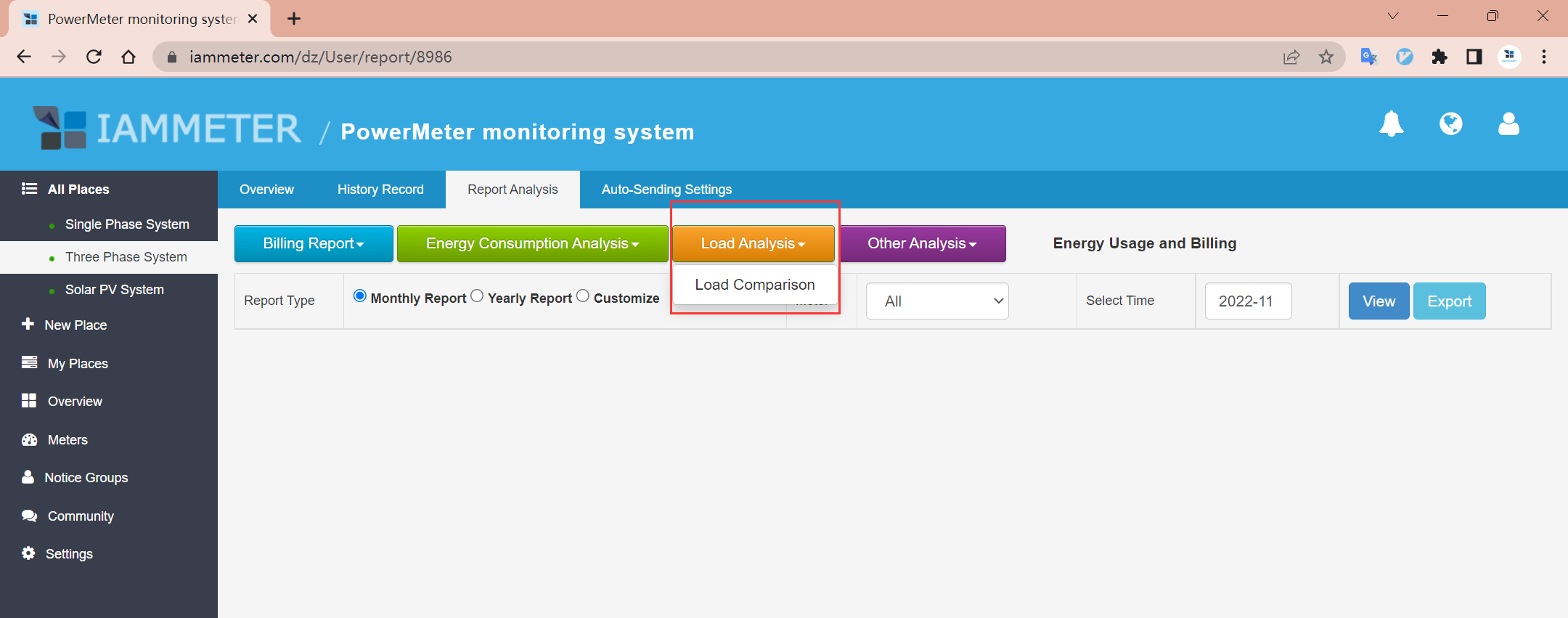Open the browser extensions puzzle icon
Screen dimensions: 1568x618
tap(1439, 57)
